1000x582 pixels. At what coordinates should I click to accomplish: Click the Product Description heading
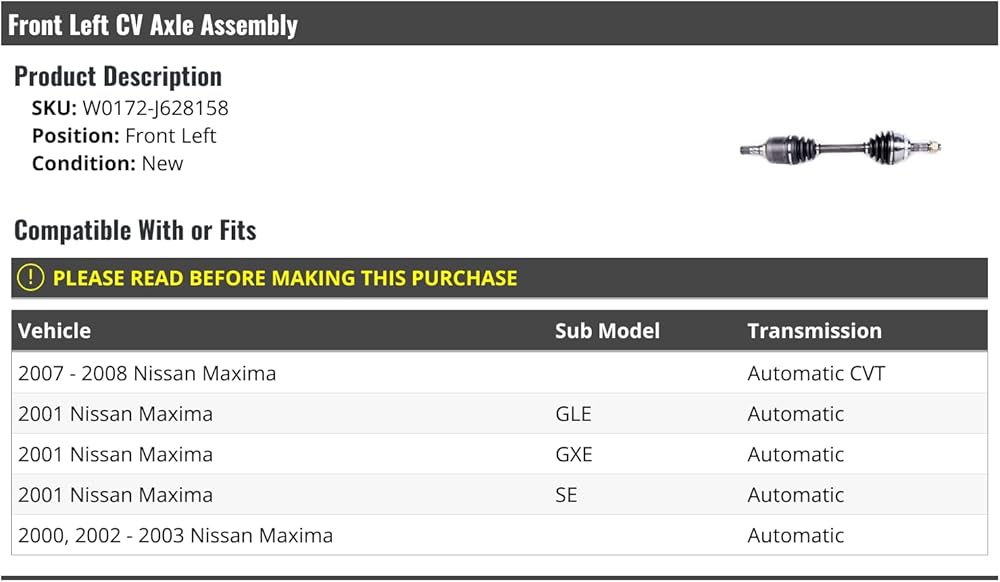pos(118,76)
